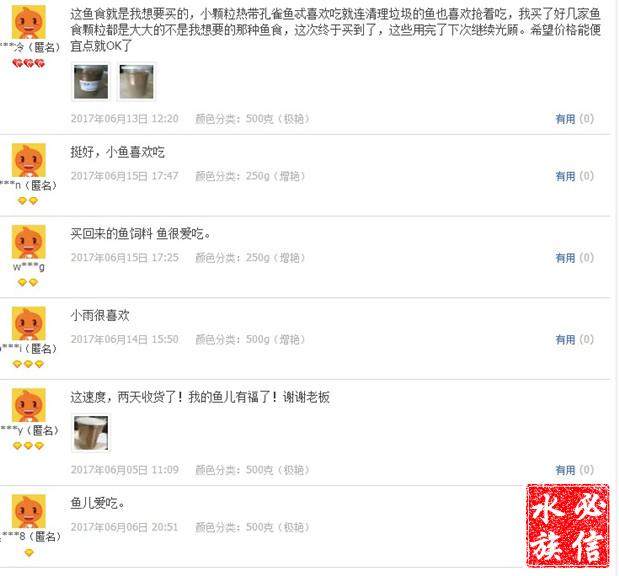Image resolution: width=619 pixels, height=576 pixels.
Task: Click red heart rating icons under first reviewer
Action: [x=28, y=63]
